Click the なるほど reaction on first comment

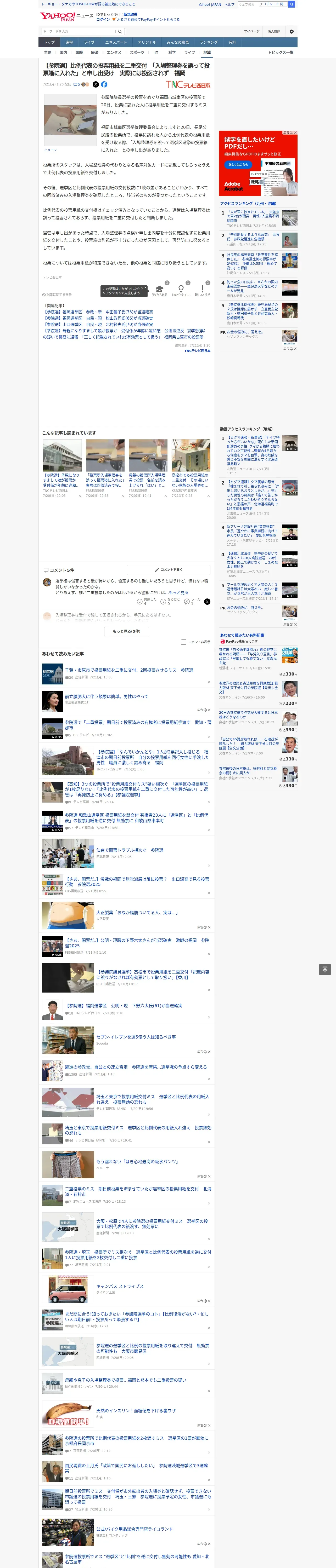[171, 601]
